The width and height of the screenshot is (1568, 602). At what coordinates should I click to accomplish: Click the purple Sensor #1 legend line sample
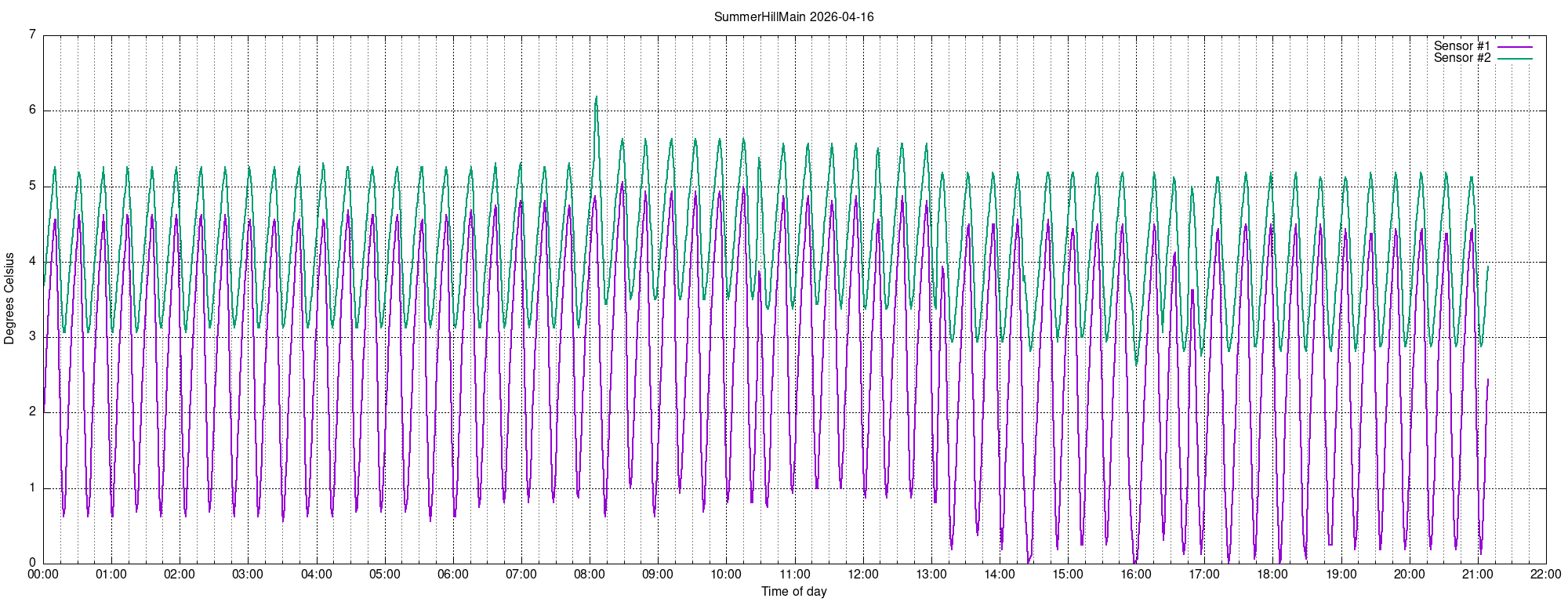pos(1515,47)
